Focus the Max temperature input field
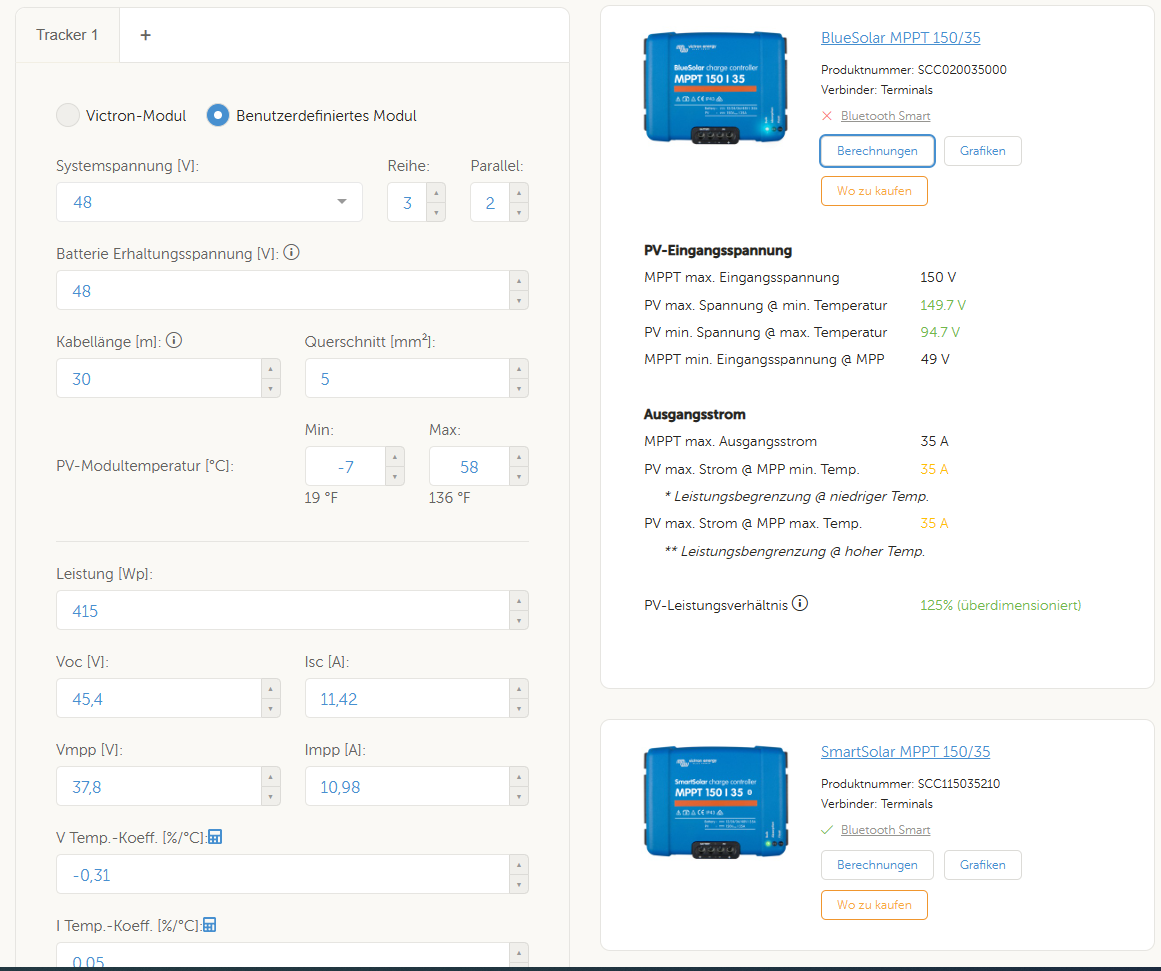1161x971 pixels. (469, 467)
